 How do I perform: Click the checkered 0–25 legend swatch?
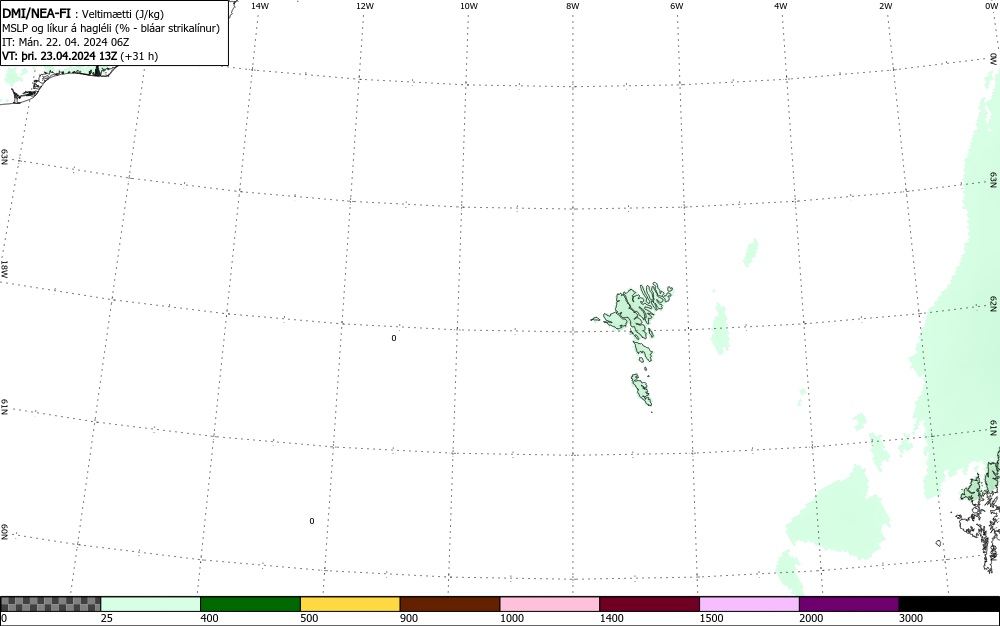50,604
